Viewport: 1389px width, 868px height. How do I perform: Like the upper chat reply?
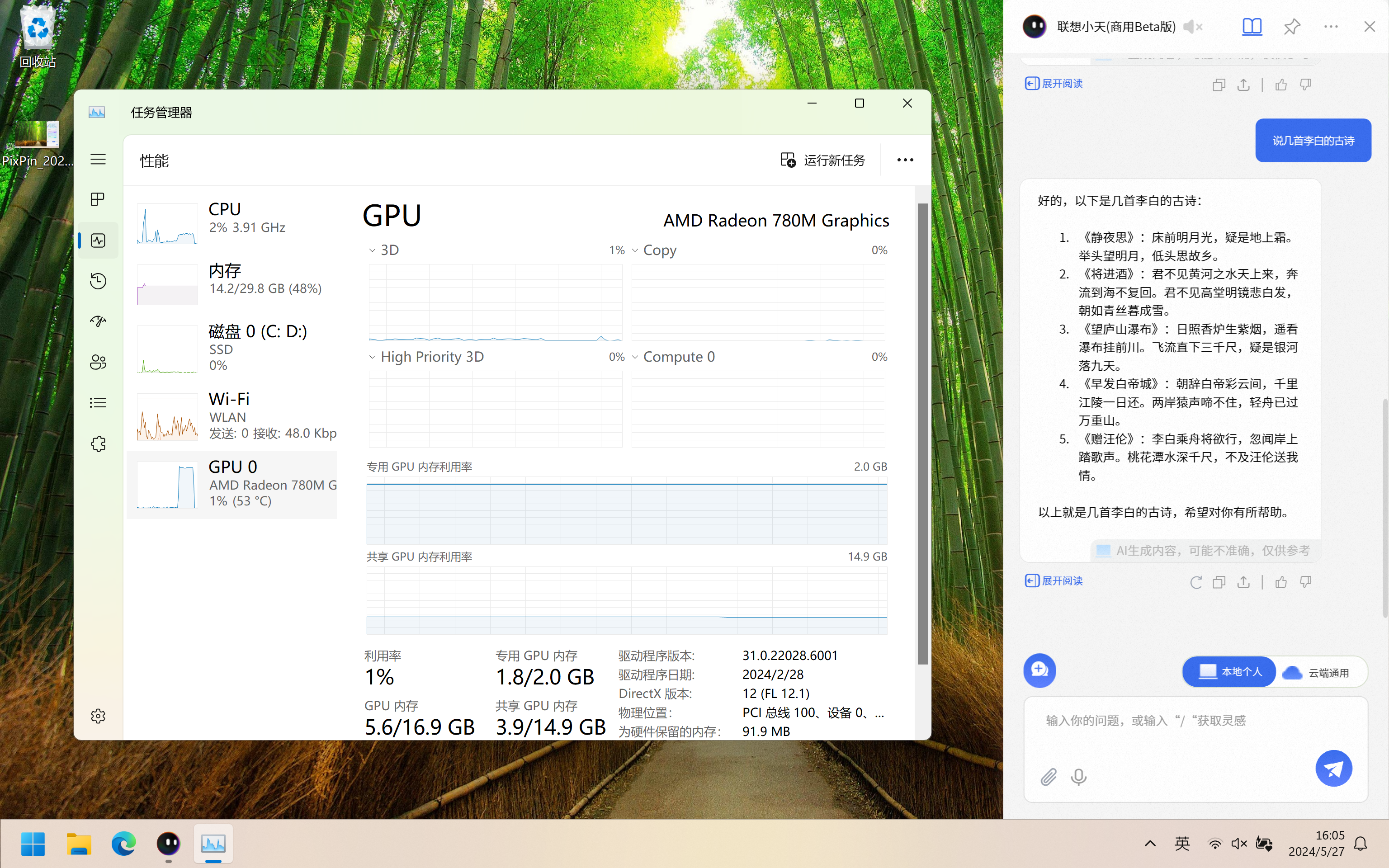click(x=1281, y=85)
